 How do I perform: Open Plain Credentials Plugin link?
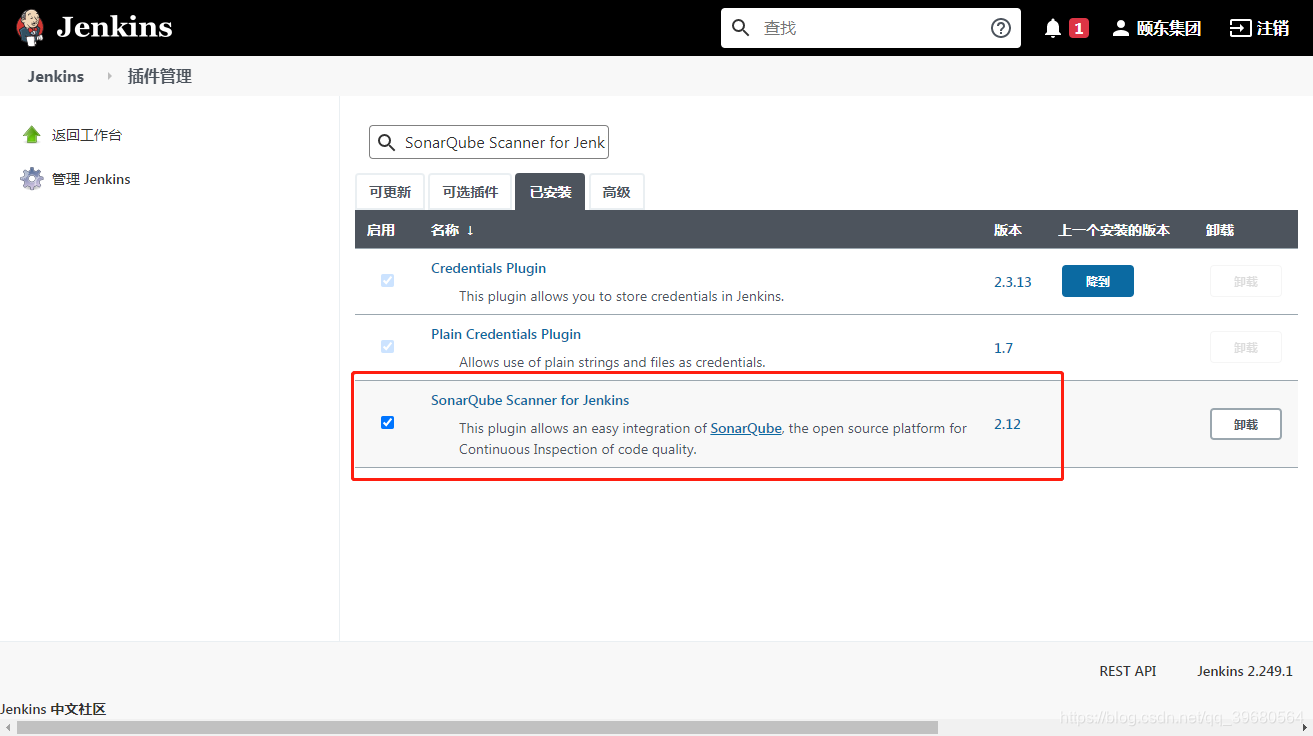(x=506, y=334)
